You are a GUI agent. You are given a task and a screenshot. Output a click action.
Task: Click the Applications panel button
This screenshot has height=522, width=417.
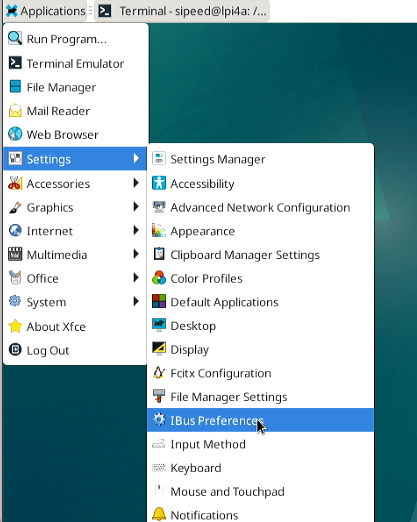coord(46,11)
